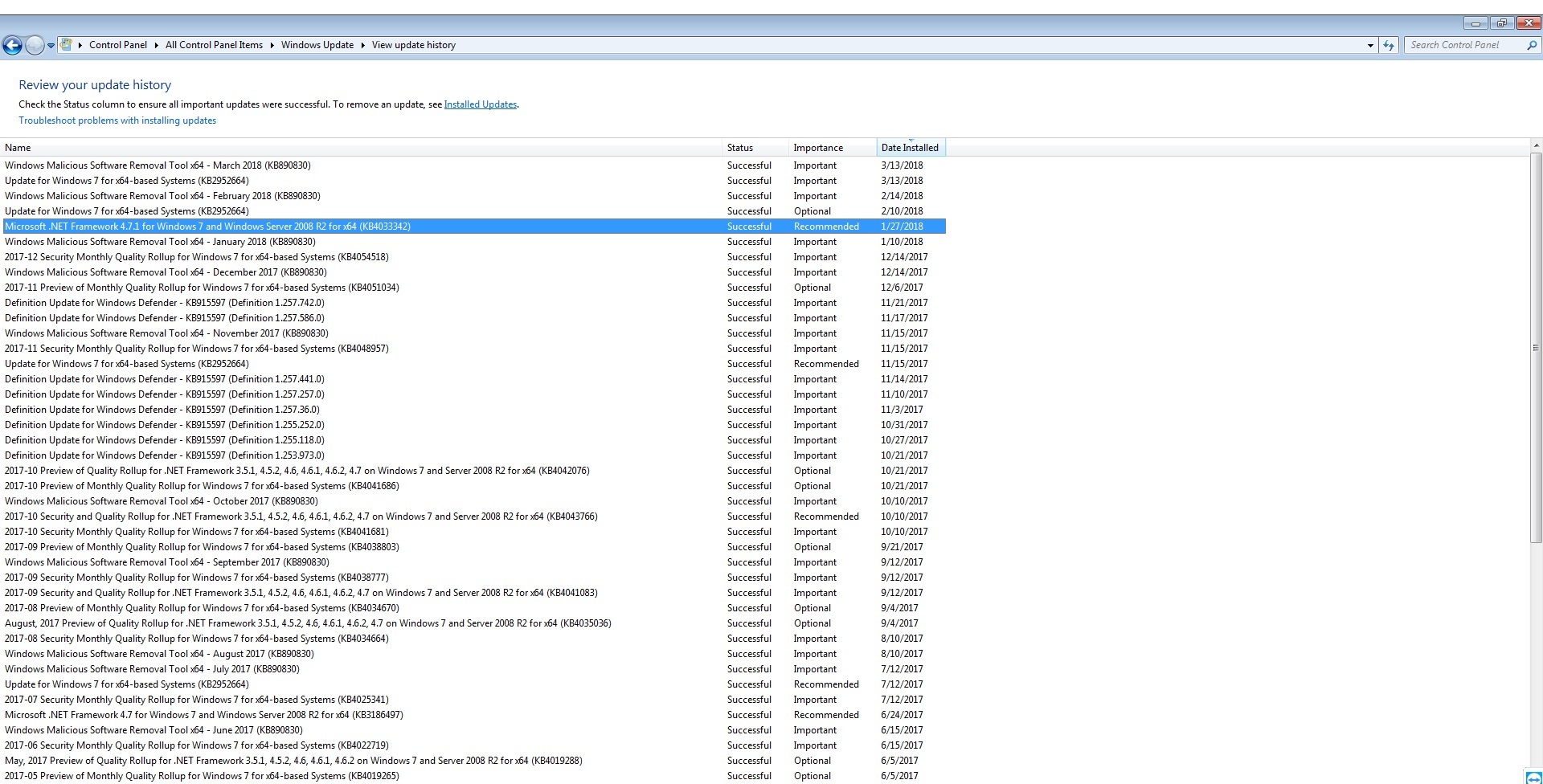Select 2017-09 Preview of Monthly Quality Rollup (KB4038803)
The height and width of the screenshot is (784, 1543).
point(474,547)
